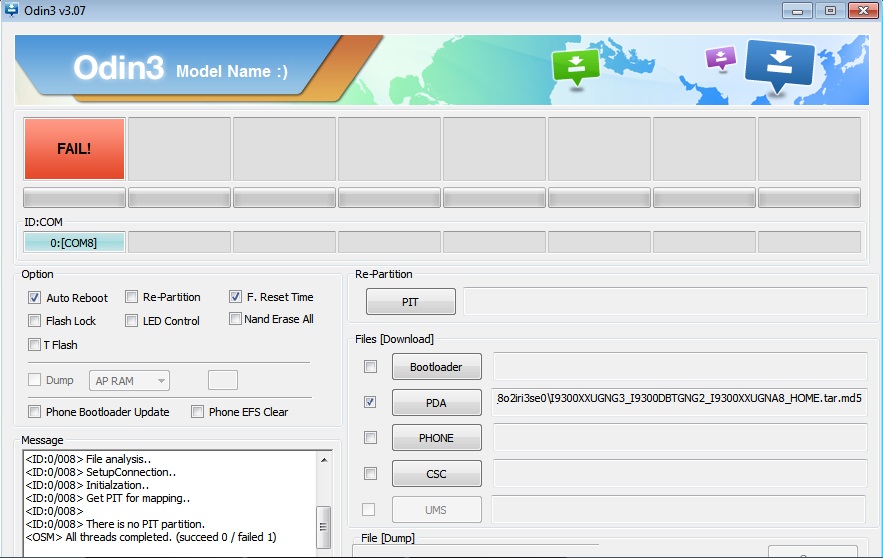
Task: Enable Nand Erase All
Action: click(x=235, y=319)
